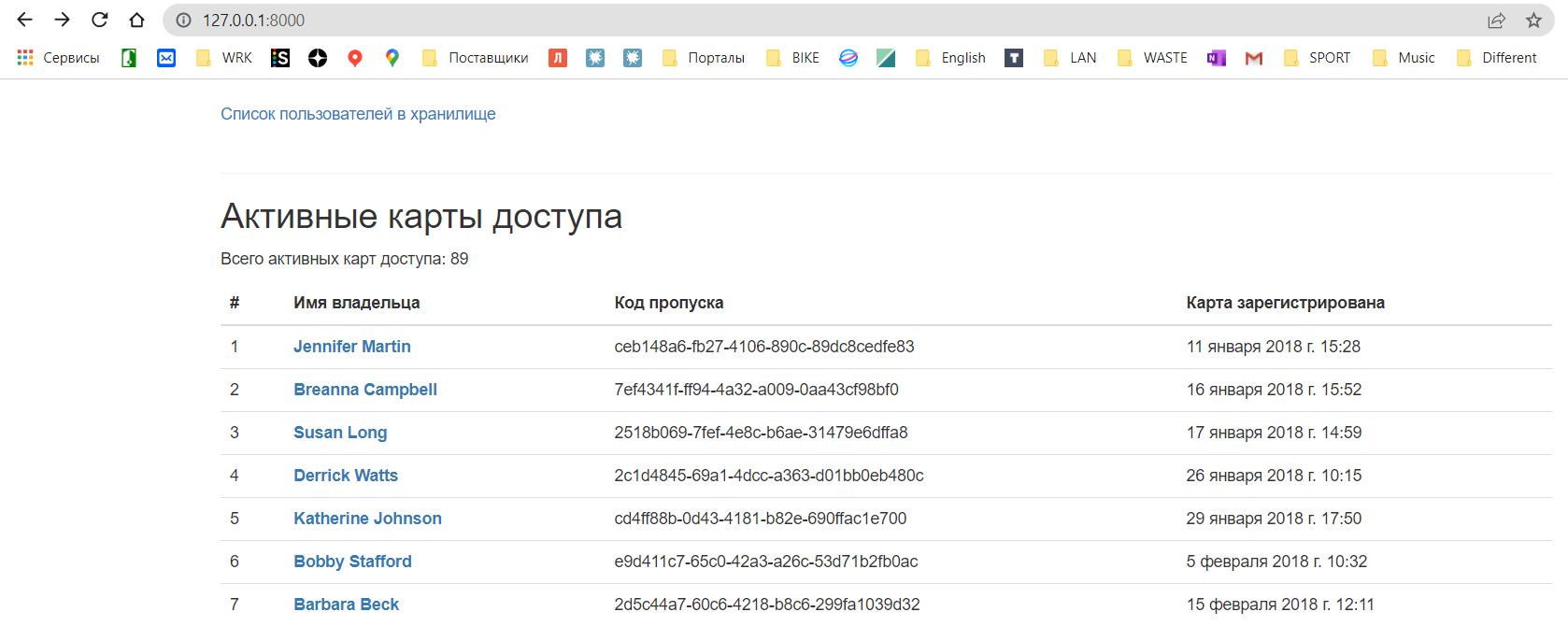Open the red Л bookmark icon
1568x626 pixels.
pyautogui.click(x=558, y=58)
